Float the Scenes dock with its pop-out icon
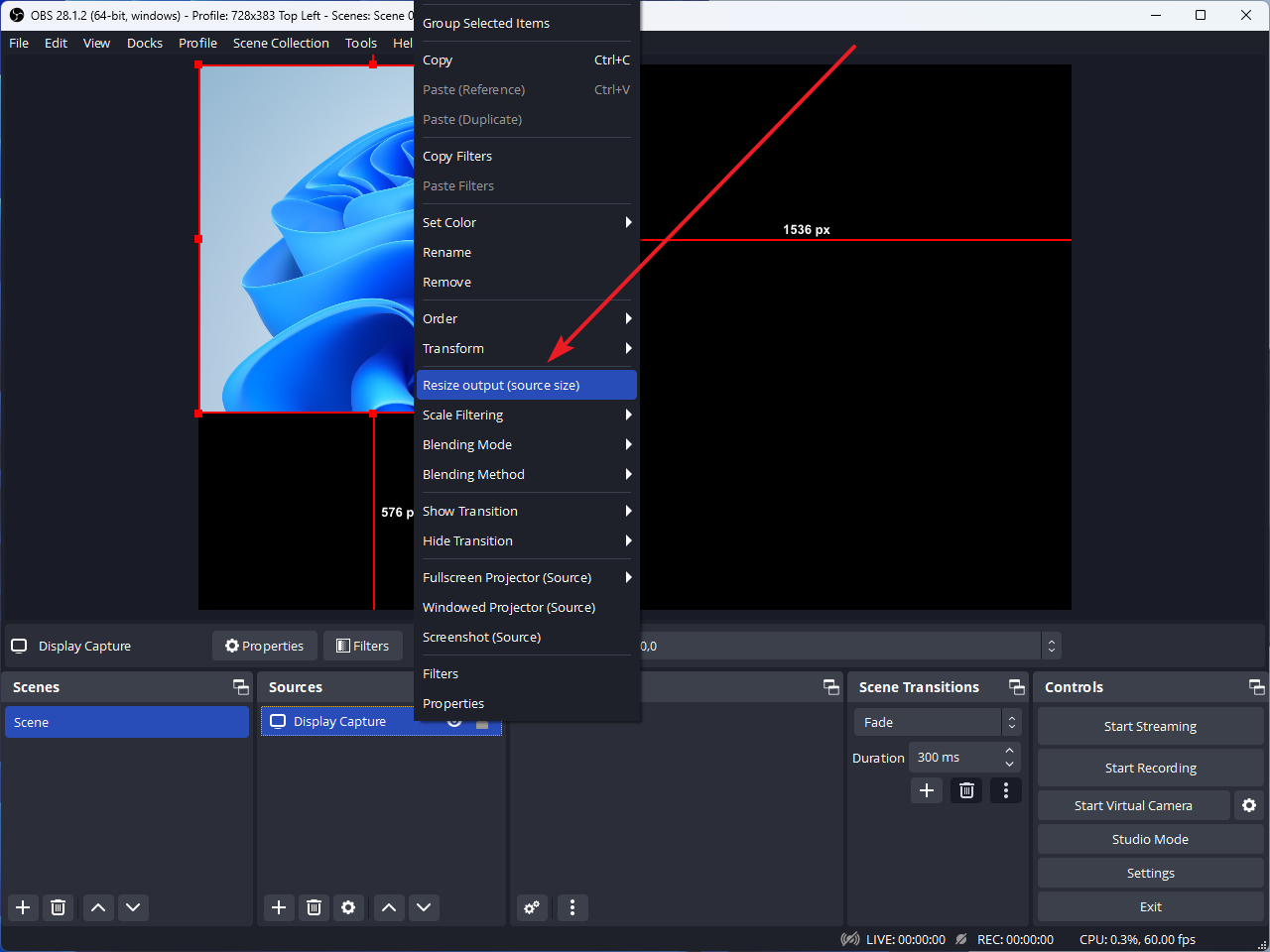 point(241,687)
